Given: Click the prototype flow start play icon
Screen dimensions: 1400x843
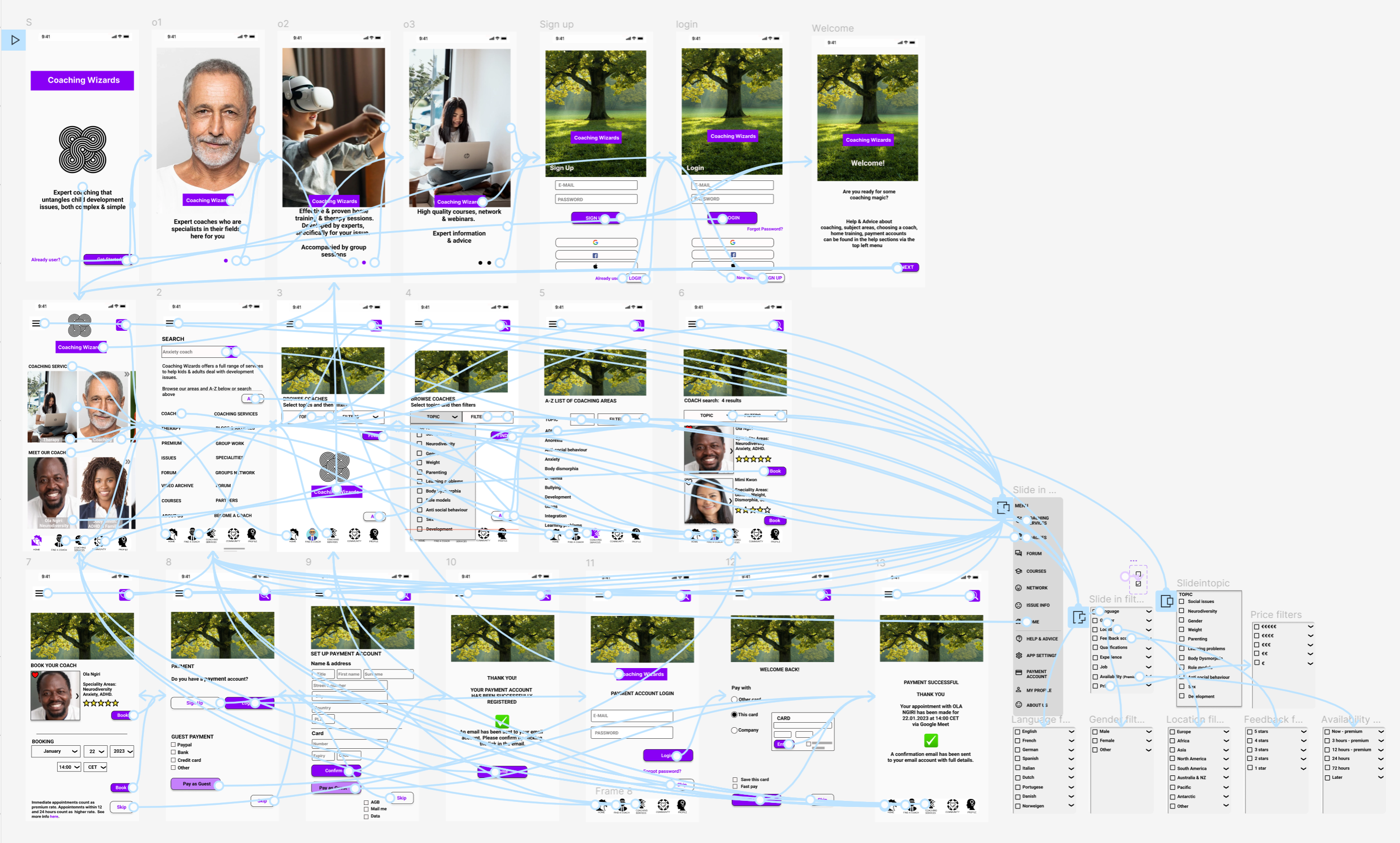Looking at the screenshot, I should (x=16, y=40).
